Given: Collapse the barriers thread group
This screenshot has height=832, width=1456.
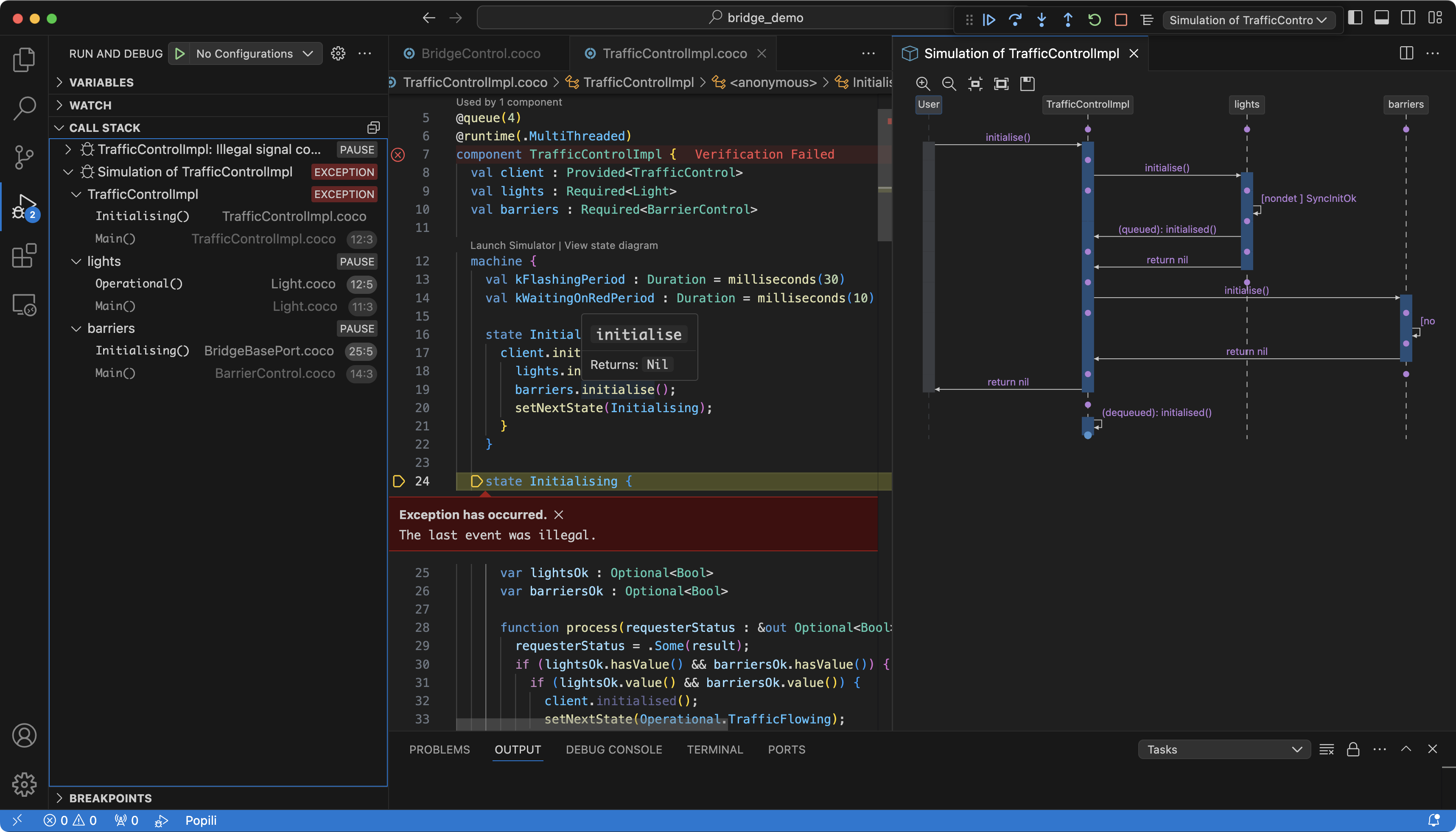Looking at the screenshot, I should [76, 329].
